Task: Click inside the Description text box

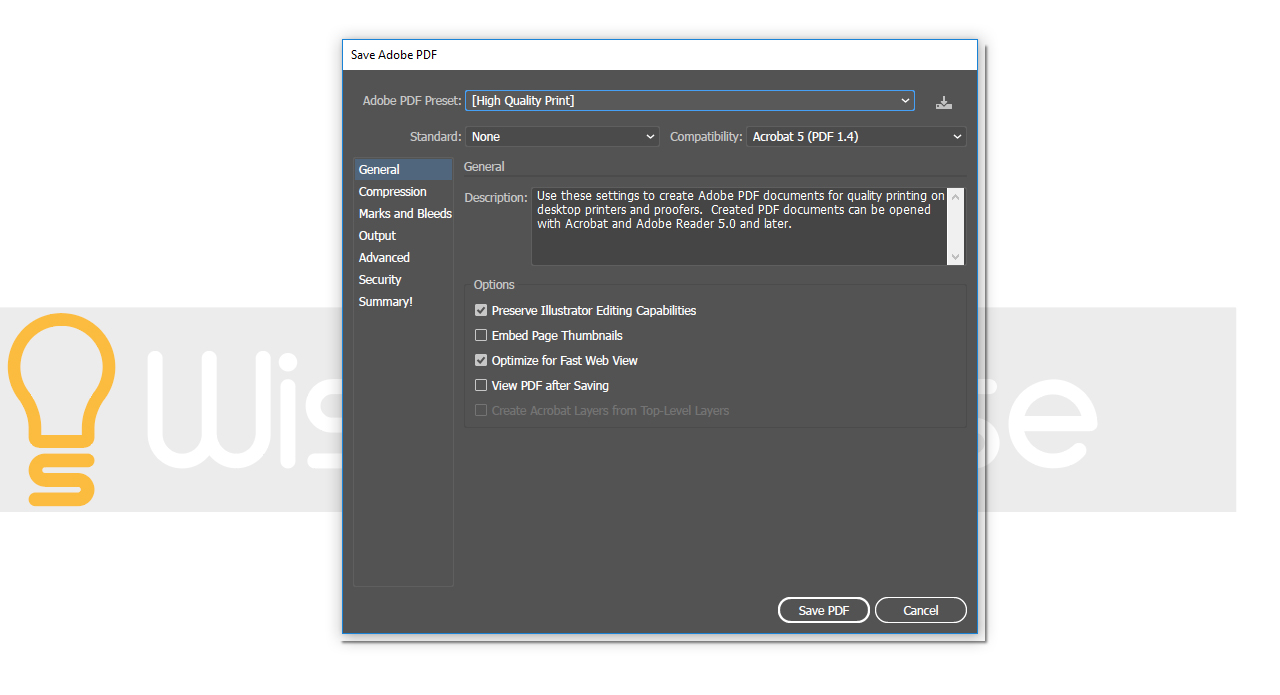Action: pos(739,227)
